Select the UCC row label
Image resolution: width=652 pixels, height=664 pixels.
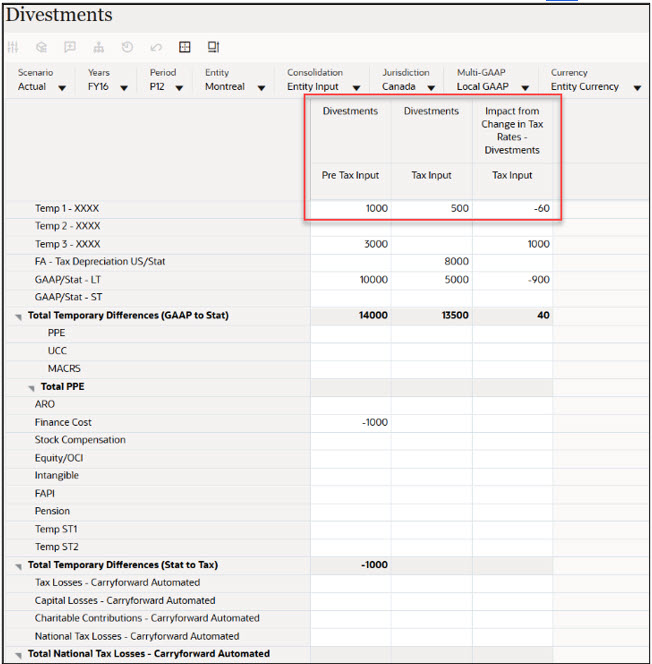click(x=57, y=351)
